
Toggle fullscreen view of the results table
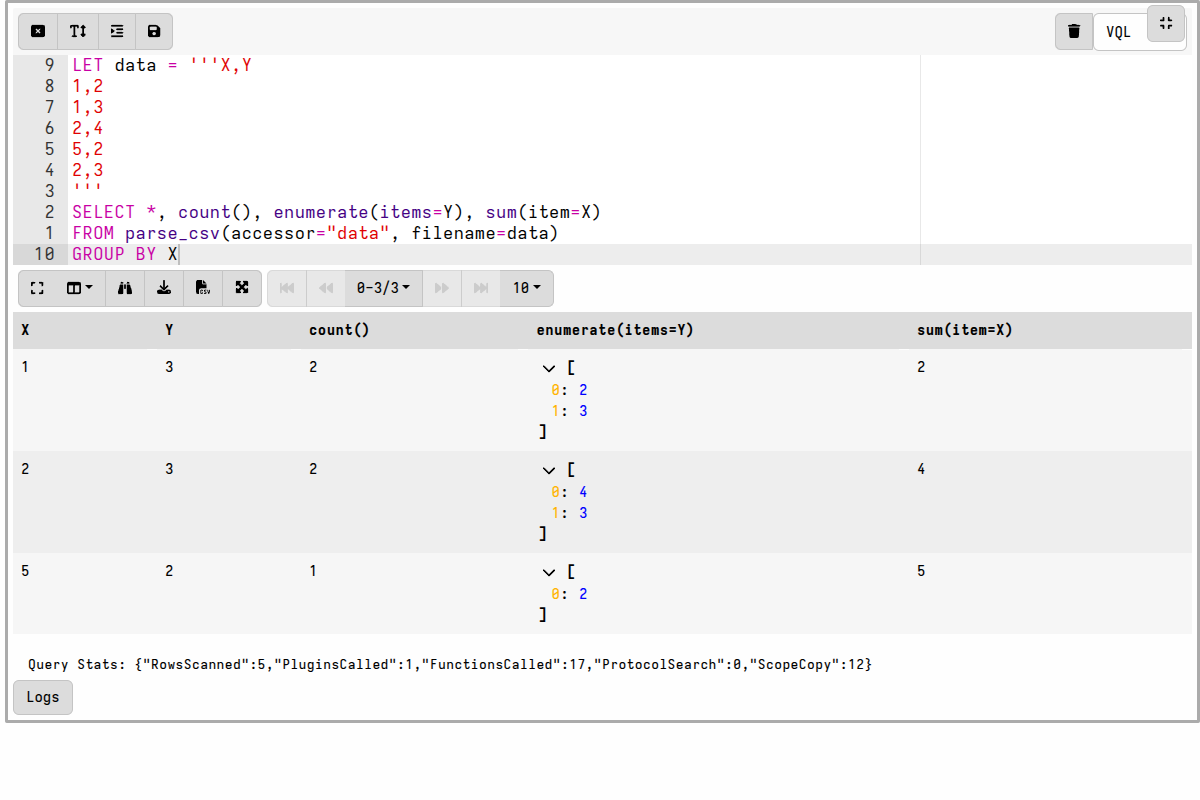(37, 288)
